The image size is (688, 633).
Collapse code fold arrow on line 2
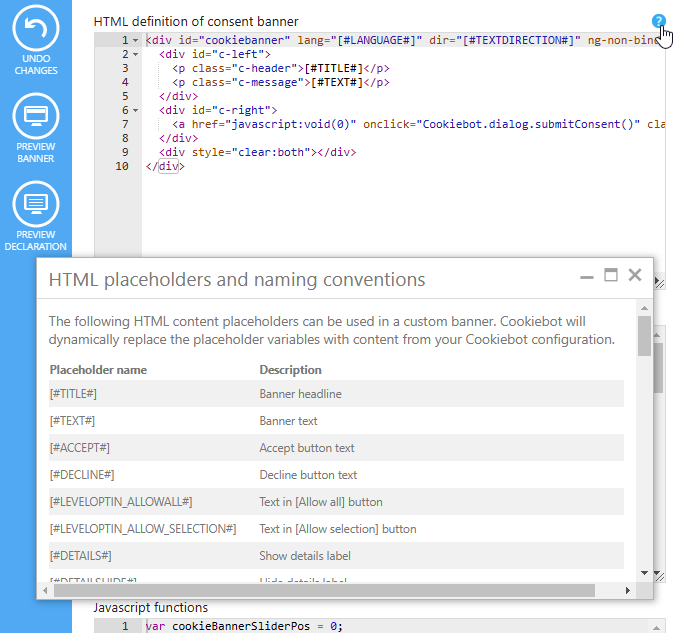click(136, 55)
